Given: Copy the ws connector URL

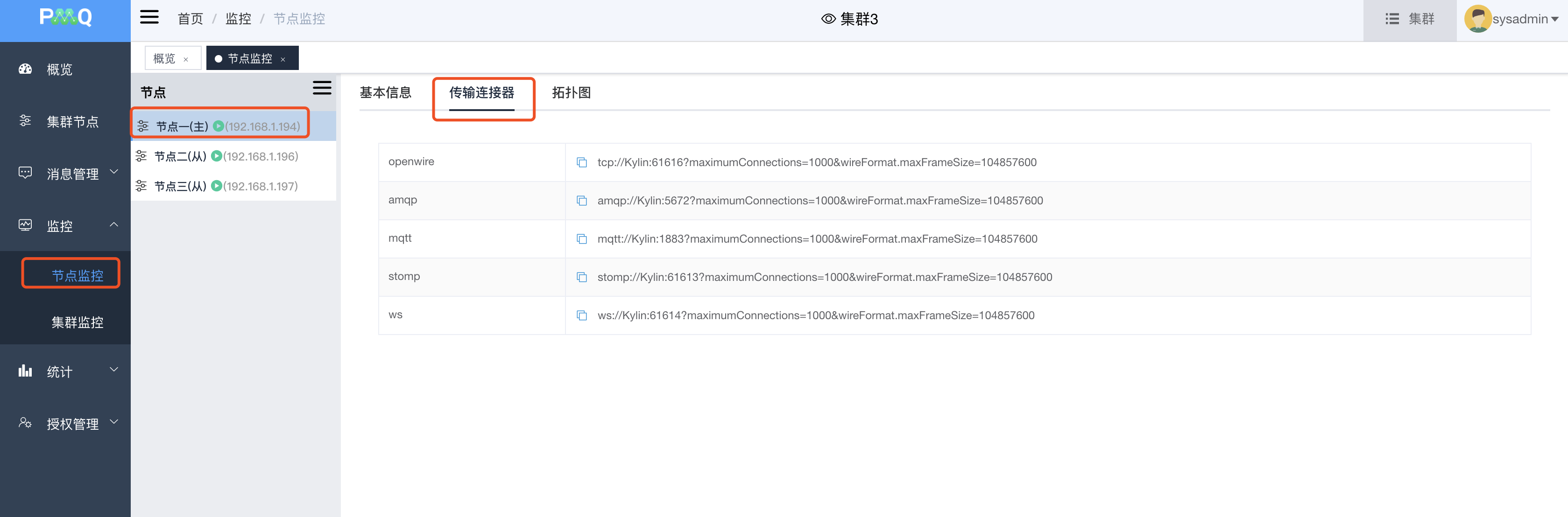Looking at the screenshot, I should coord(581,316).
